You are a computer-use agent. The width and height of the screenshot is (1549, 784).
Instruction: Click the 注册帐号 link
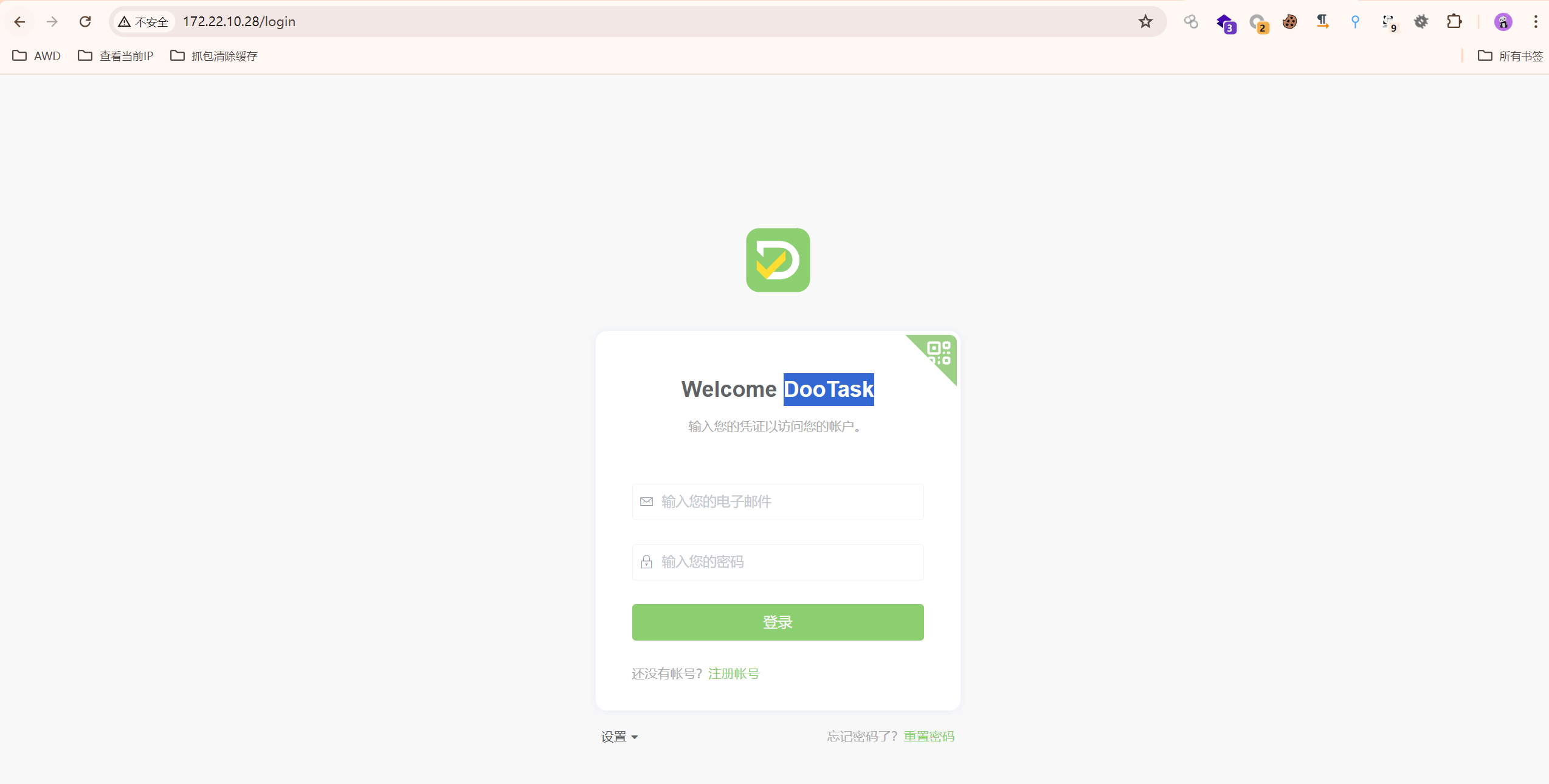(x=734, y=673)
